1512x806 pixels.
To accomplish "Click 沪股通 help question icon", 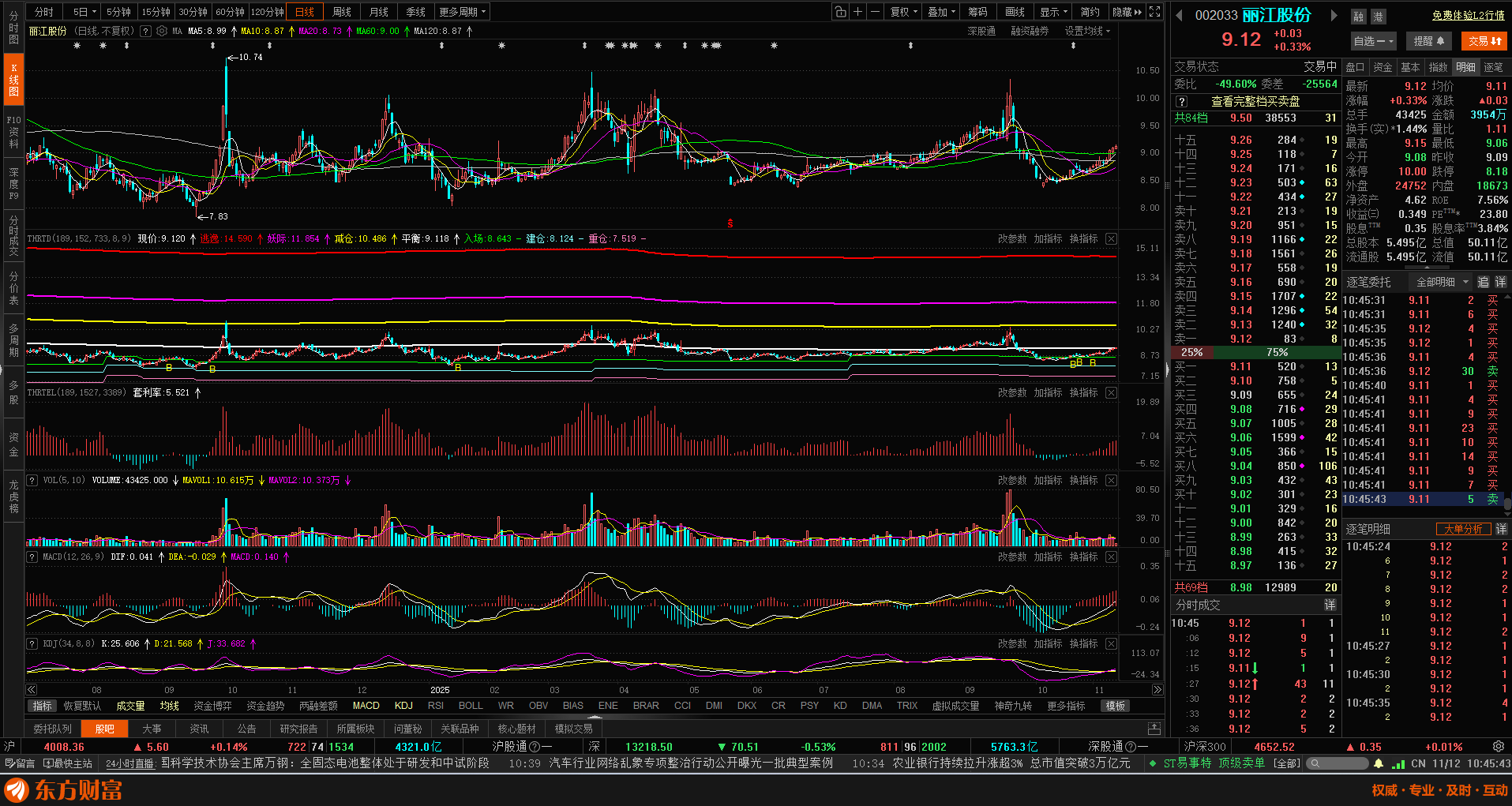I will 535,747.
